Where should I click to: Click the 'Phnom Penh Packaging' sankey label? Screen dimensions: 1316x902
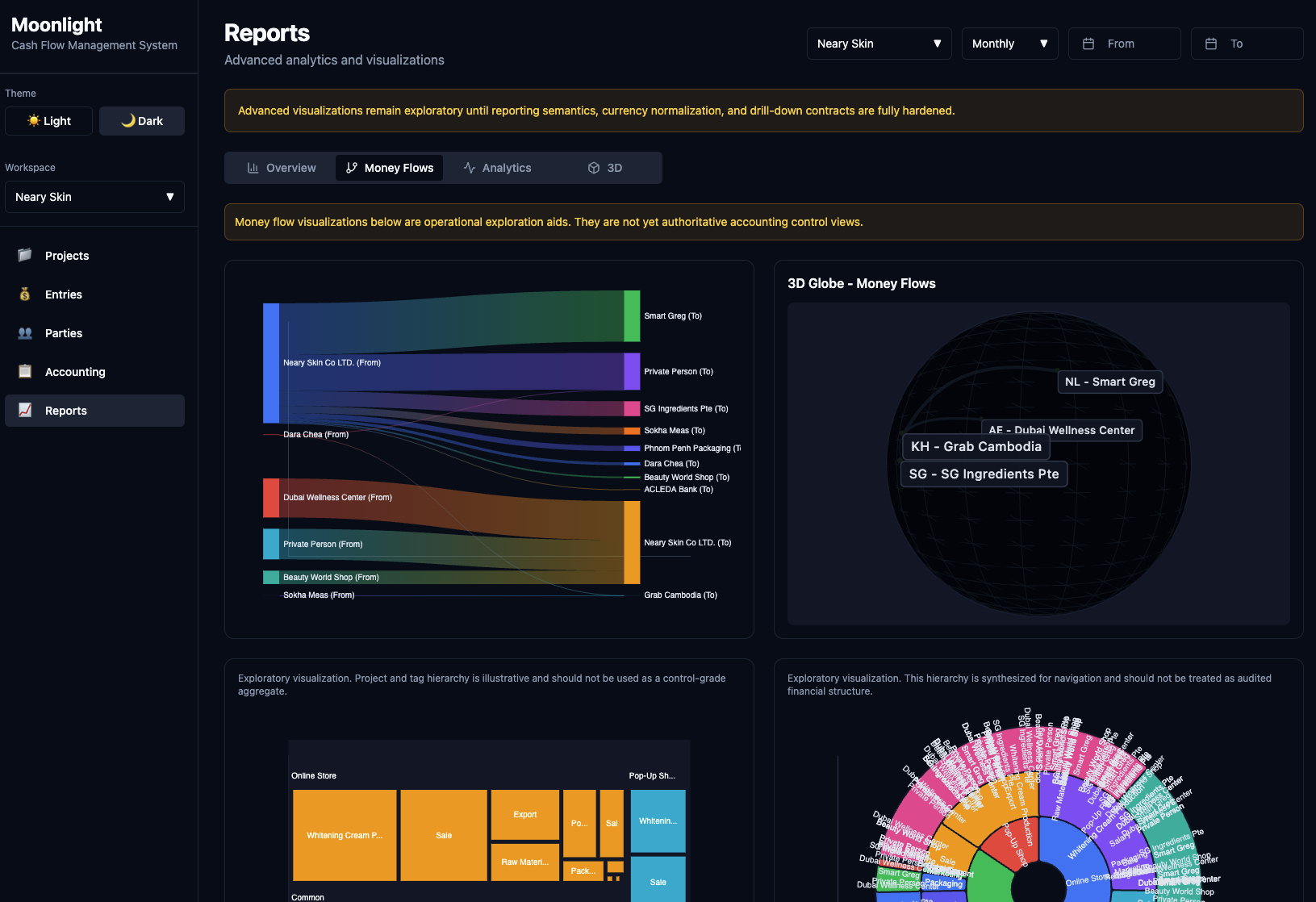coord(691,448)
